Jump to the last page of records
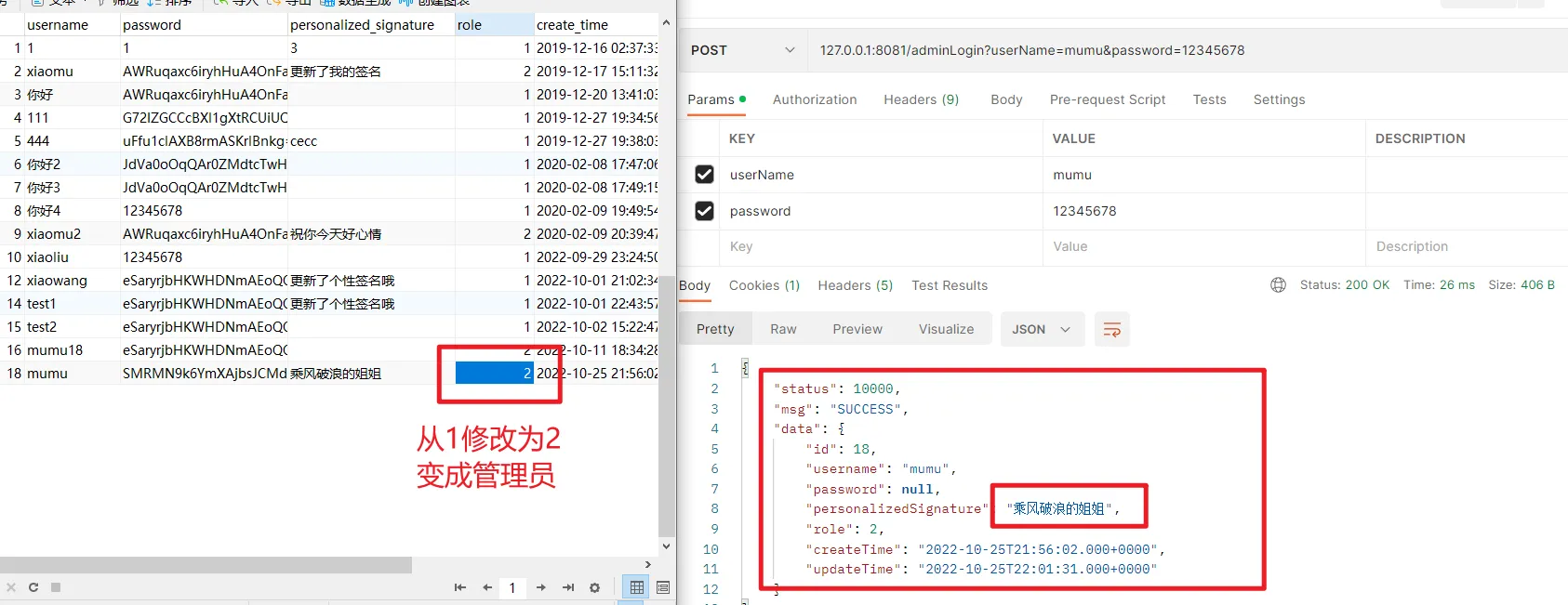The height and width of the screenshot is (605, 1568). pyautogui.click(x=568, y=587)
